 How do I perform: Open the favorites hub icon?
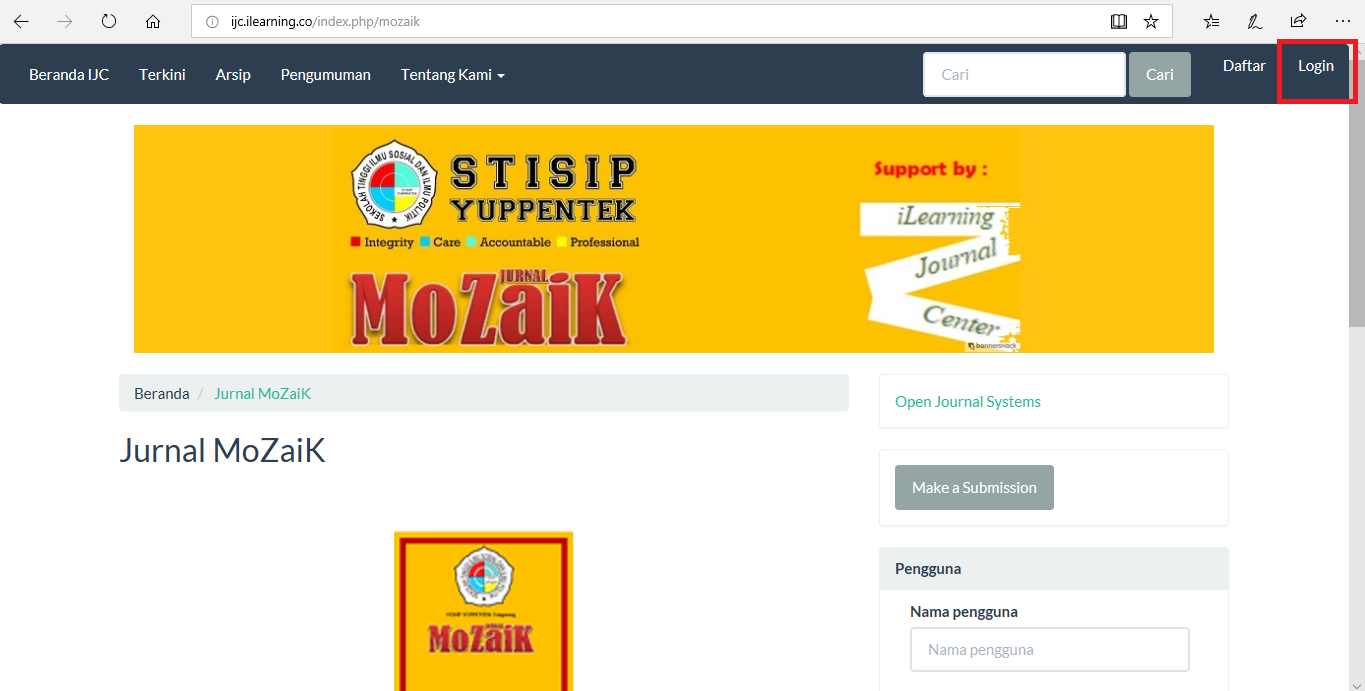pos(1211,21)
